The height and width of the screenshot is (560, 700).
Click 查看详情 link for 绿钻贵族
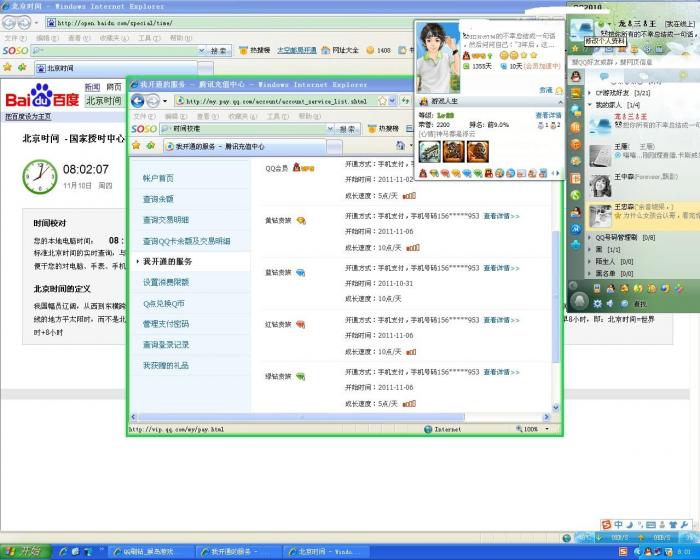point(501,372)
